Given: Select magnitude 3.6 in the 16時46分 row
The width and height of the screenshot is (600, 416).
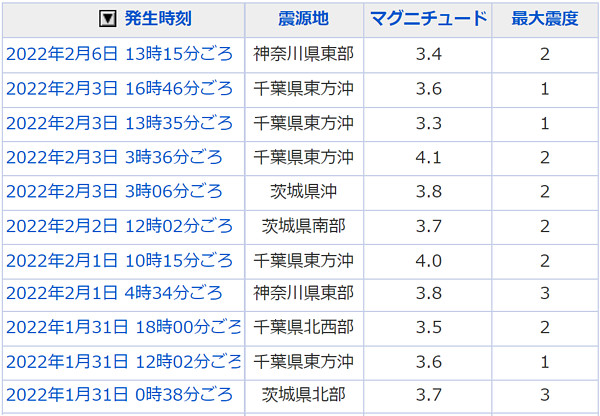Looking at the screenshot, I should [x=429, y=89].
